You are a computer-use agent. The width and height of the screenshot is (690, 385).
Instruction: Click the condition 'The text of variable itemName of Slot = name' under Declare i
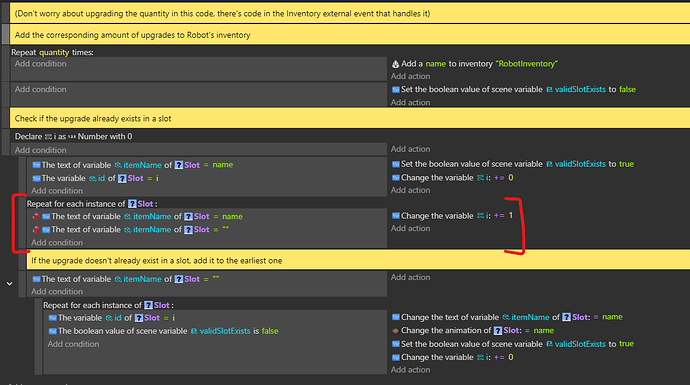pyautogui.click(x=132, y=165)
